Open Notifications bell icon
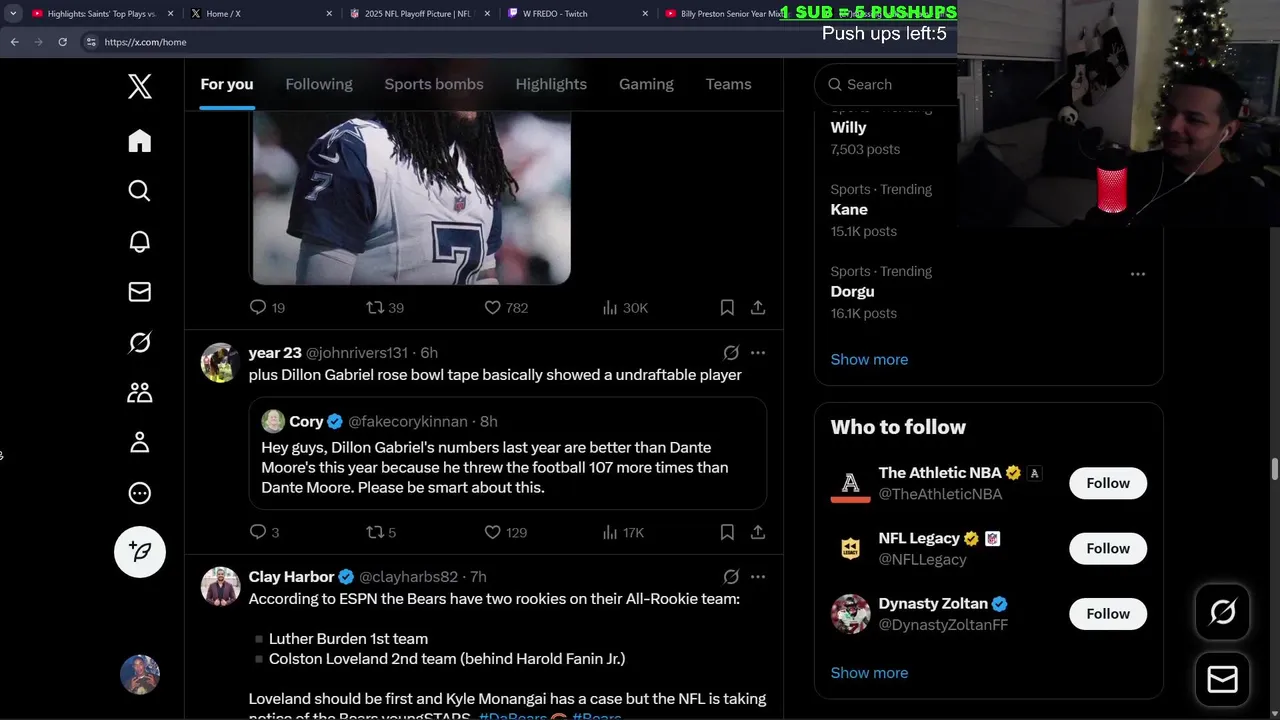1280x720 pixels. 140,241
